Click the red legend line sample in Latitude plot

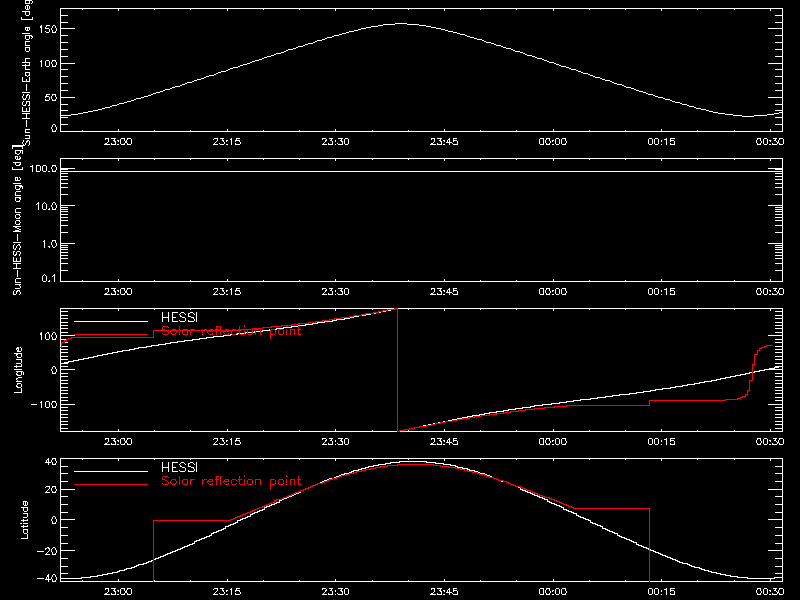click(x=111, y=485)
